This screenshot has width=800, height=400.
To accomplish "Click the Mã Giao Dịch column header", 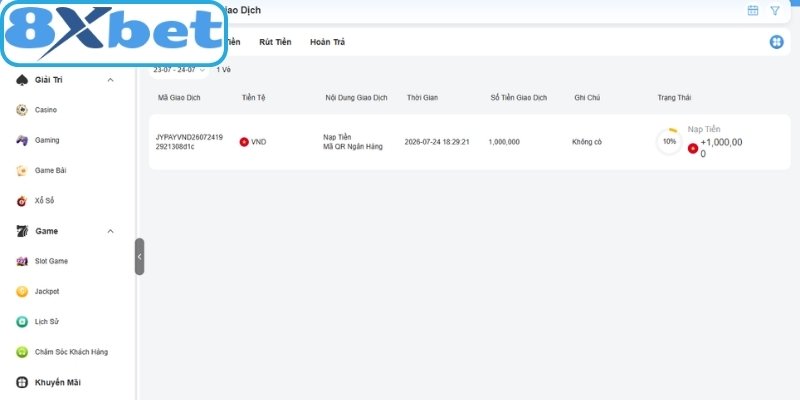I will (x=179, y=97).
